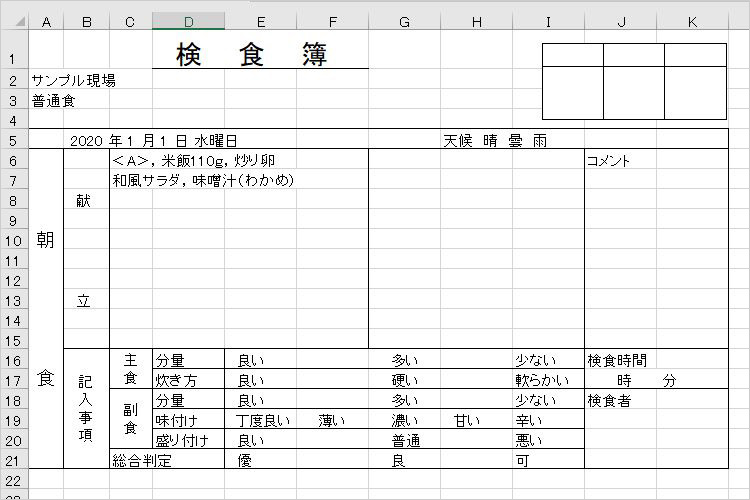Select column F header
750x500 pixels.
point(333,22)
